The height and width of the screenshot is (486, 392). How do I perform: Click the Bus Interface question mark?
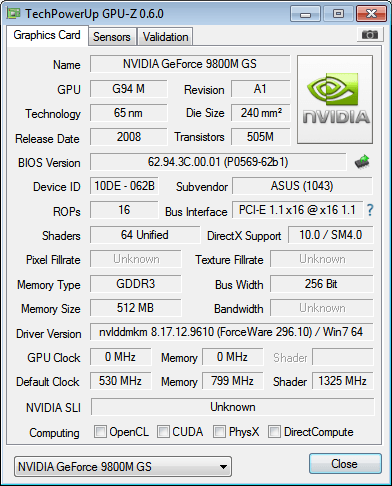pyautogui.click(x=370, y=210)
